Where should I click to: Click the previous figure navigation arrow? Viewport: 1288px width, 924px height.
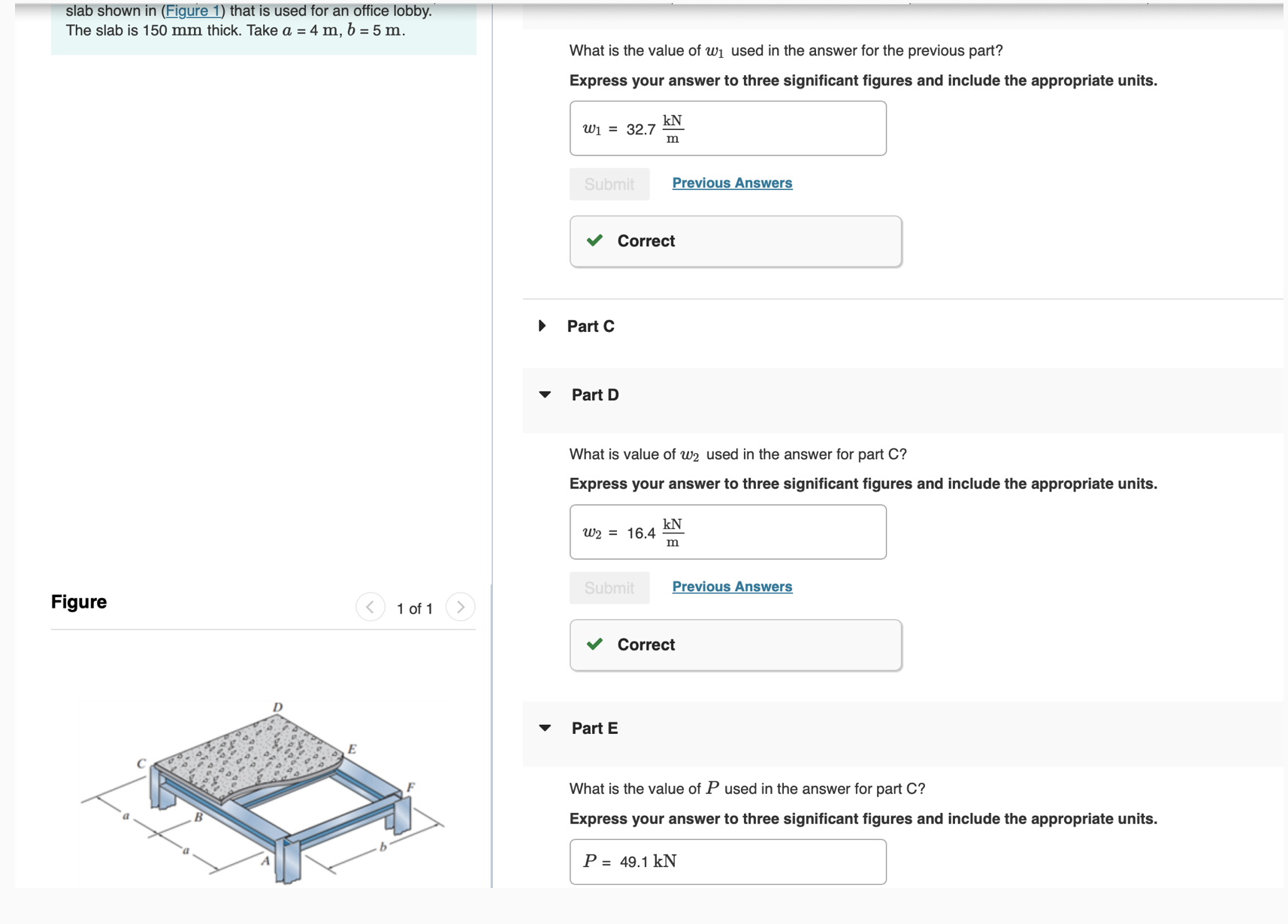pos(370,608)
